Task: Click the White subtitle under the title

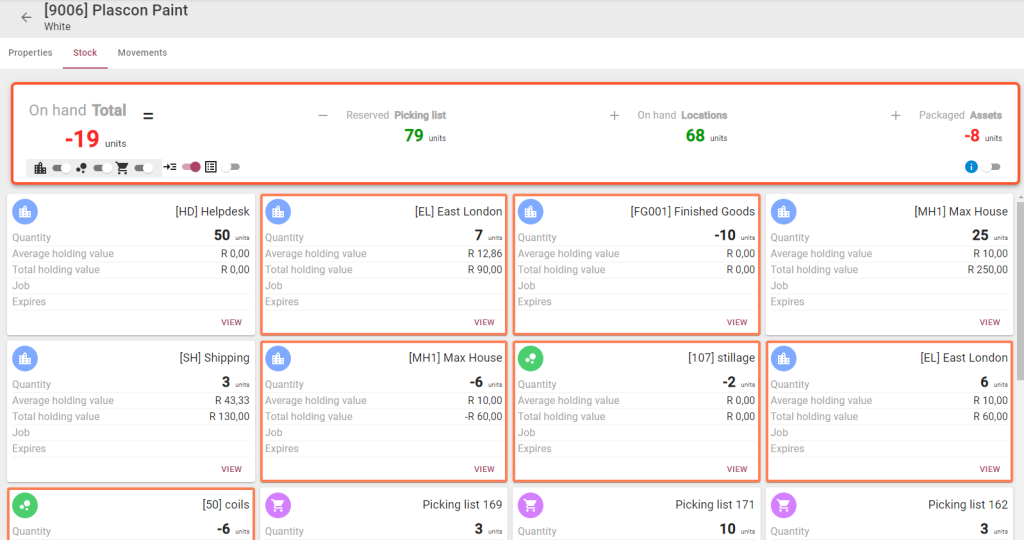Action: [x=57, y=27]
